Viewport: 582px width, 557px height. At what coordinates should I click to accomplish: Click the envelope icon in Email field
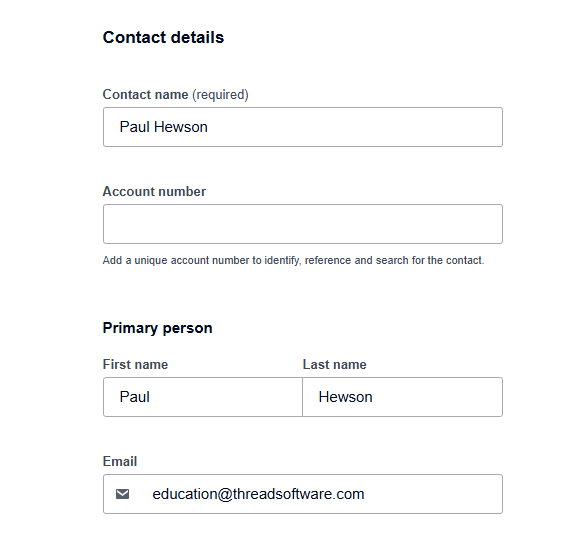(122, 494)
